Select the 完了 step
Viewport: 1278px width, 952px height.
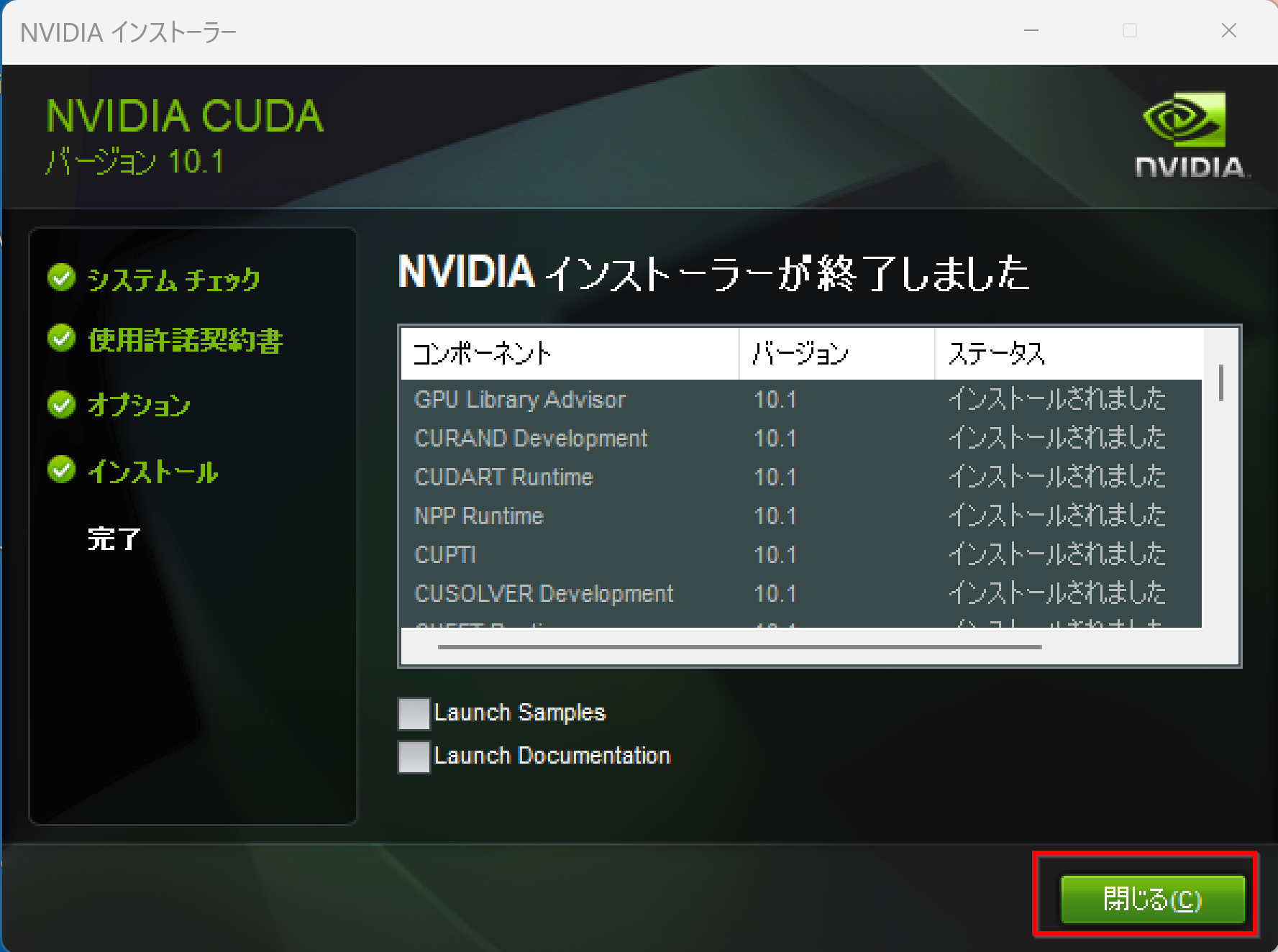pyautogui.click(x=114, y=539)
